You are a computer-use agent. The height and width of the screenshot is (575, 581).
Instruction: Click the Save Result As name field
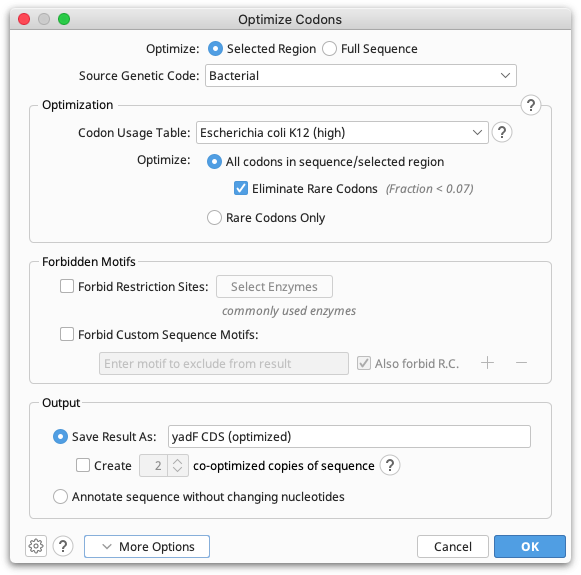click(349, 436)
